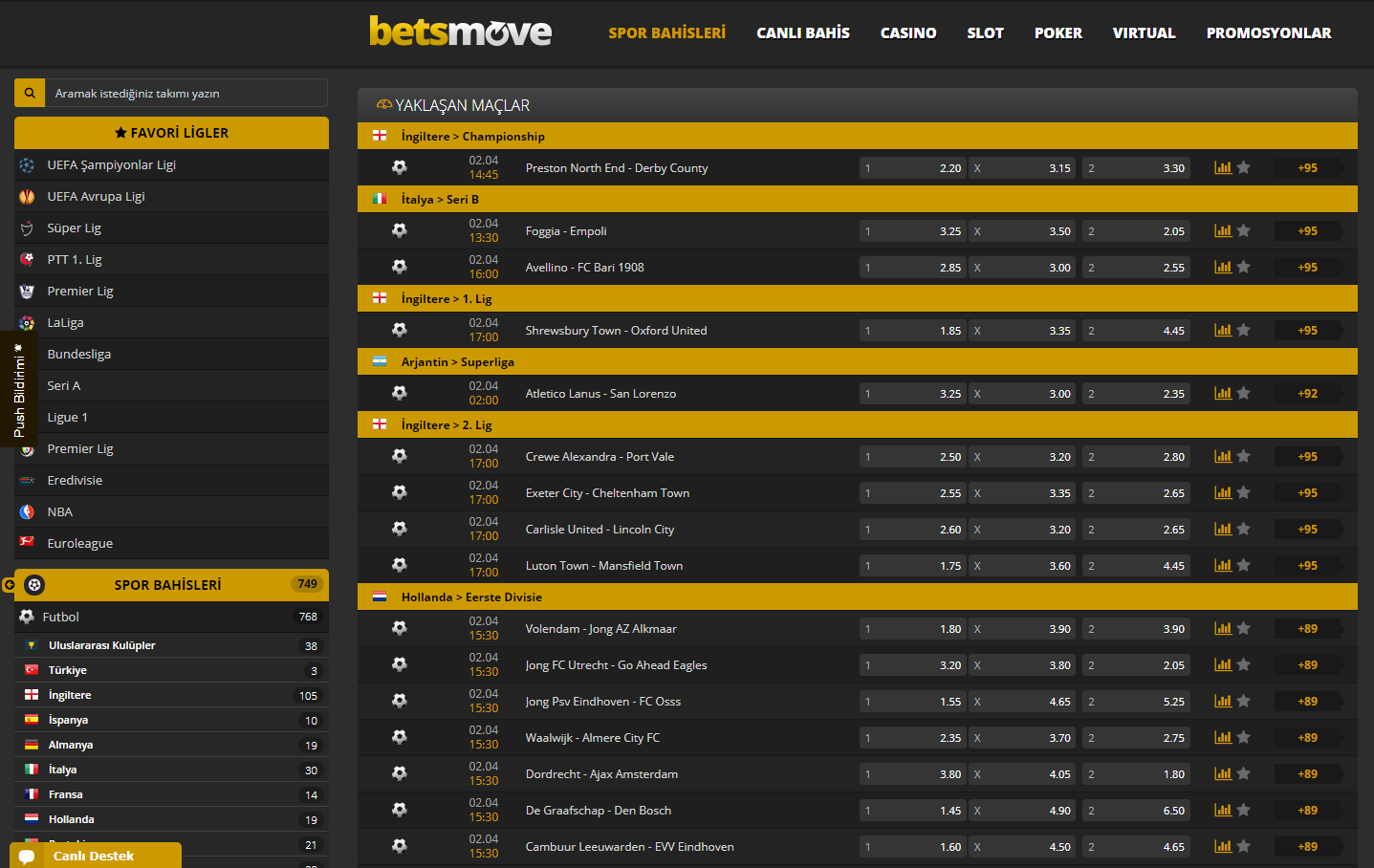Click the Süper Lig logo icon
Viewport: 1374px width, 868px height.
(27, 228)
